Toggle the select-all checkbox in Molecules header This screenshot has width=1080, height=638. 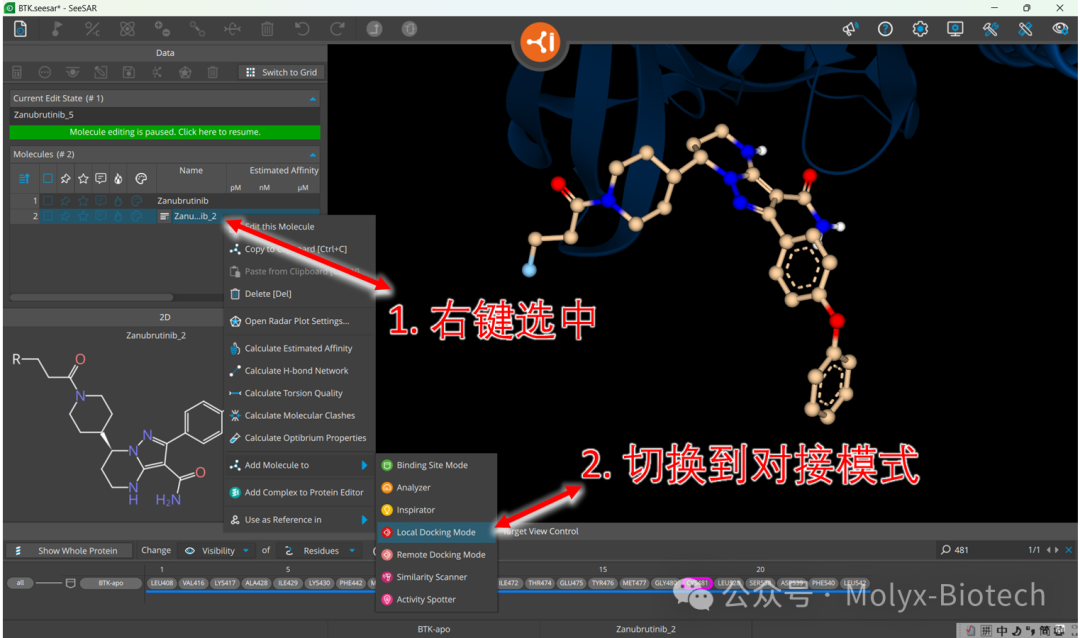point(48,179)
